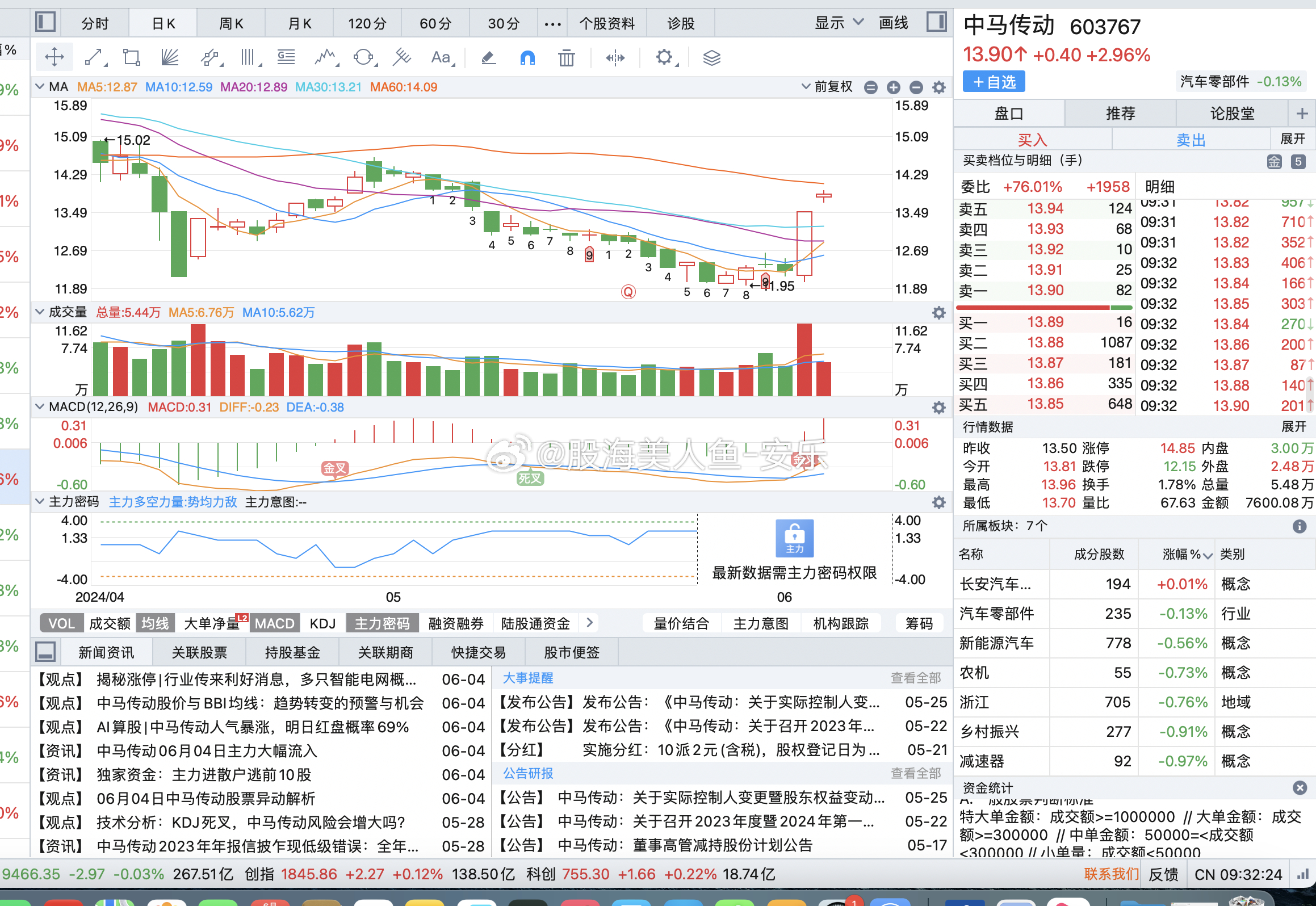Screen dimensions: 1316x906
Task: Toggle the 均线 indicator button
Action: tap(155, 623)
